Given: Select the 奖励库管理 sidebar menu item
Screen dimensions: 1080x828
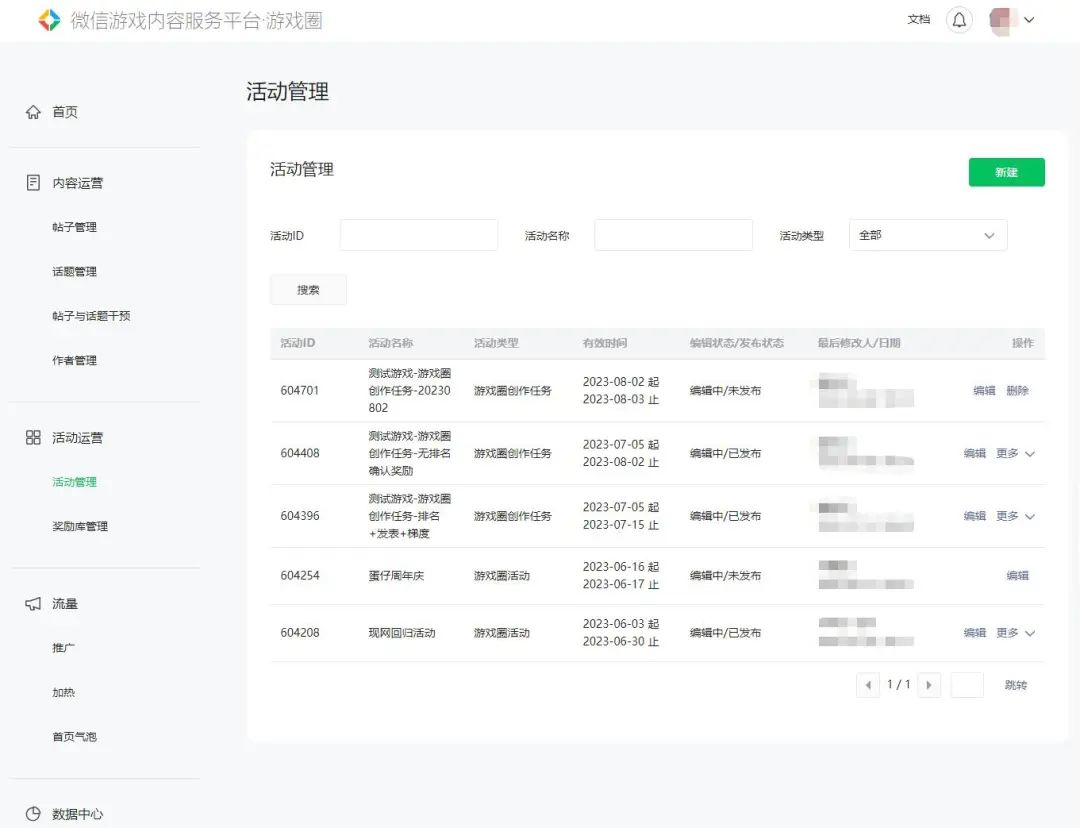Looking at the screenshot, I should point(78,526).
